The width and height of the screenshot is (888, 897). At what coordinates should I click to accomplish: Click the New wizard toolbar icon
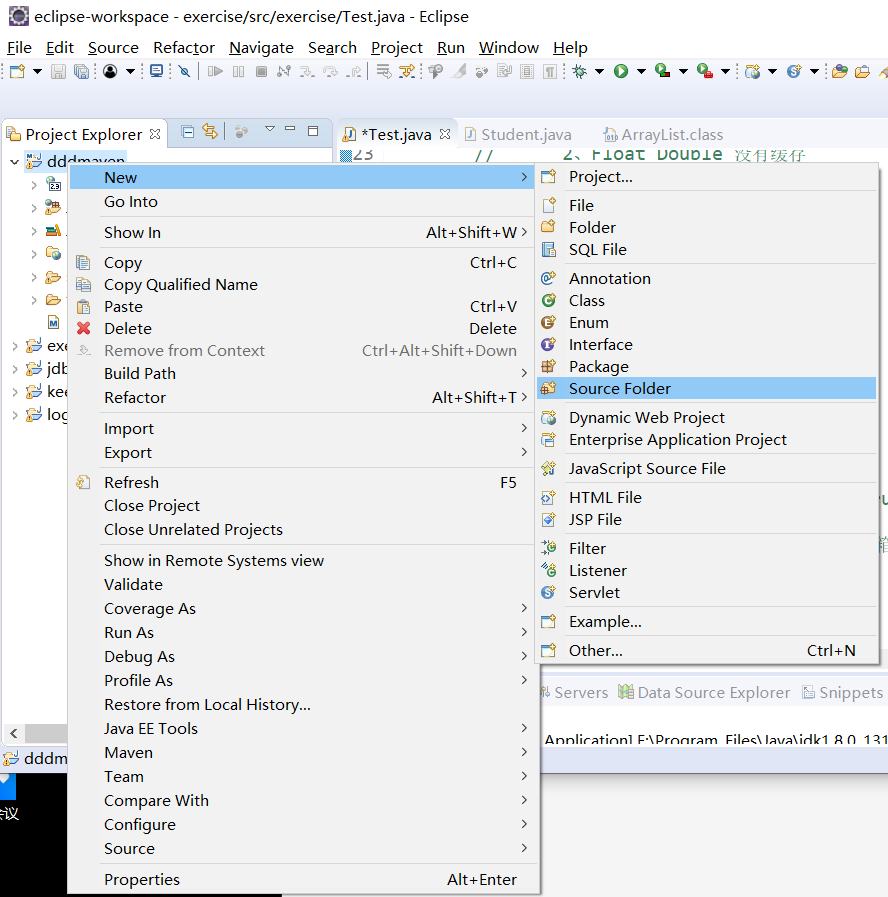[17, 72]
